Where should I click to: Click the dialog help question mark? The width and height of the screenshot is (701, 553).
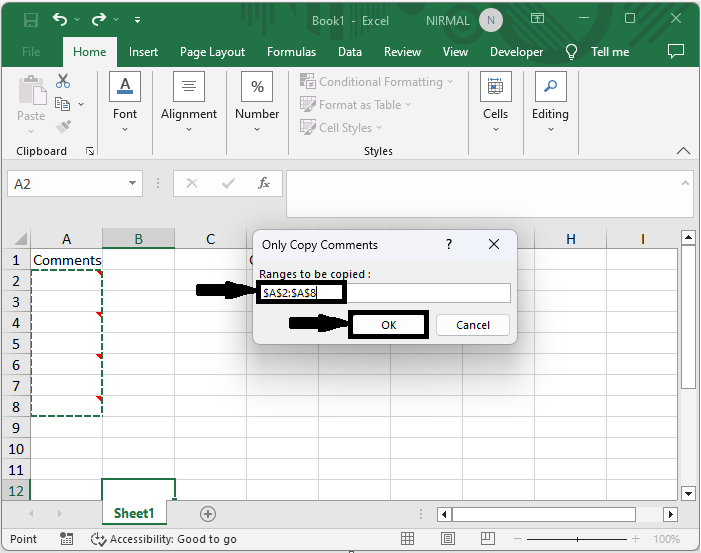click(449, 244)
